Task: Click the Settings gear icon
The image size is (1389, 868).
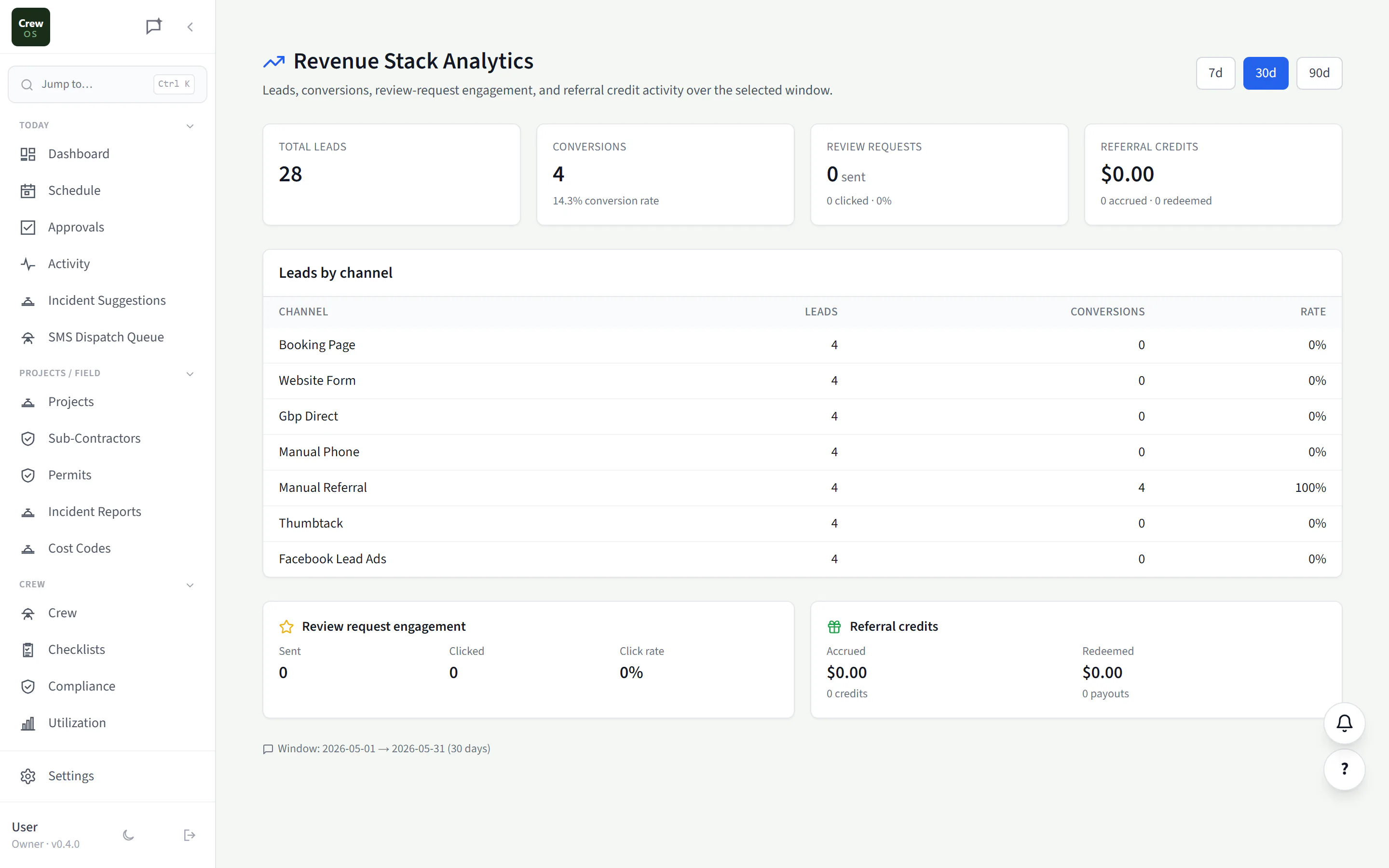Action: (x=28, y=776)
